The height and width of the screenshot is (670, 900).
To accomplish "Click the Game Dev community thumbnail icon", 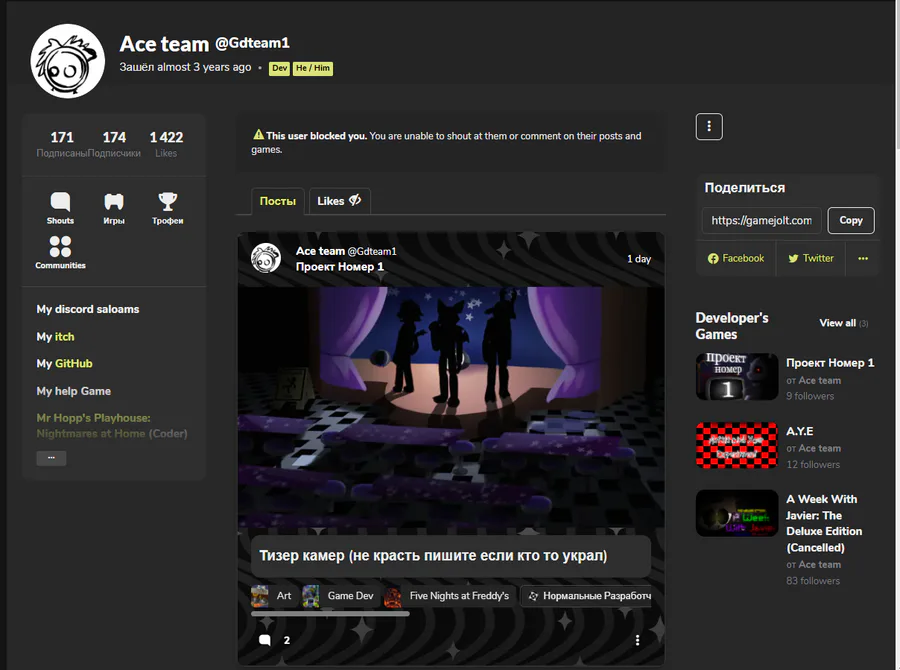I will (x=311, y=596).
